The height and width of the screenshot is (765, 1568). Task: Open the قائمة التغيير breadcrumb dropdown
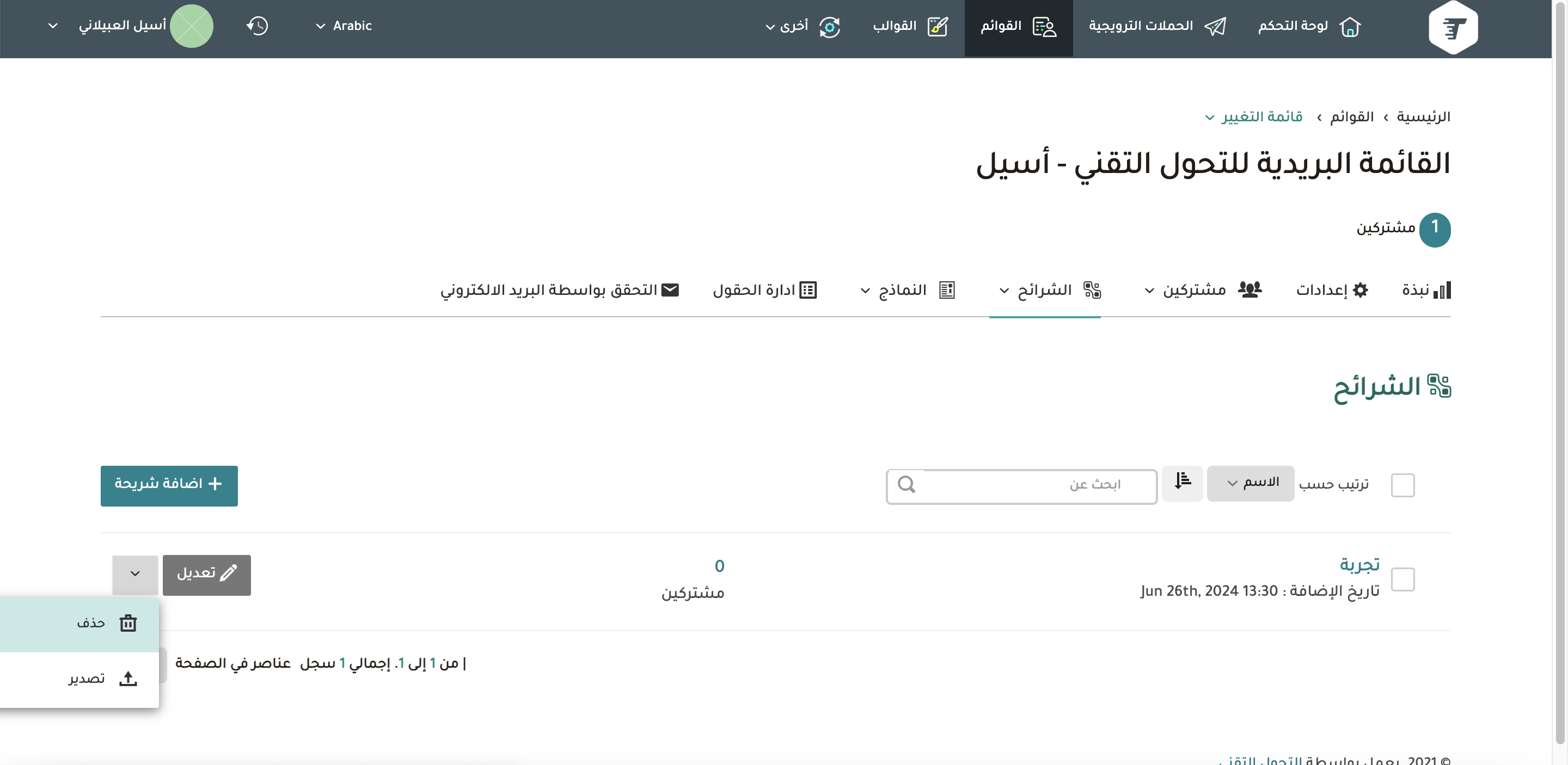(1254, 117)
